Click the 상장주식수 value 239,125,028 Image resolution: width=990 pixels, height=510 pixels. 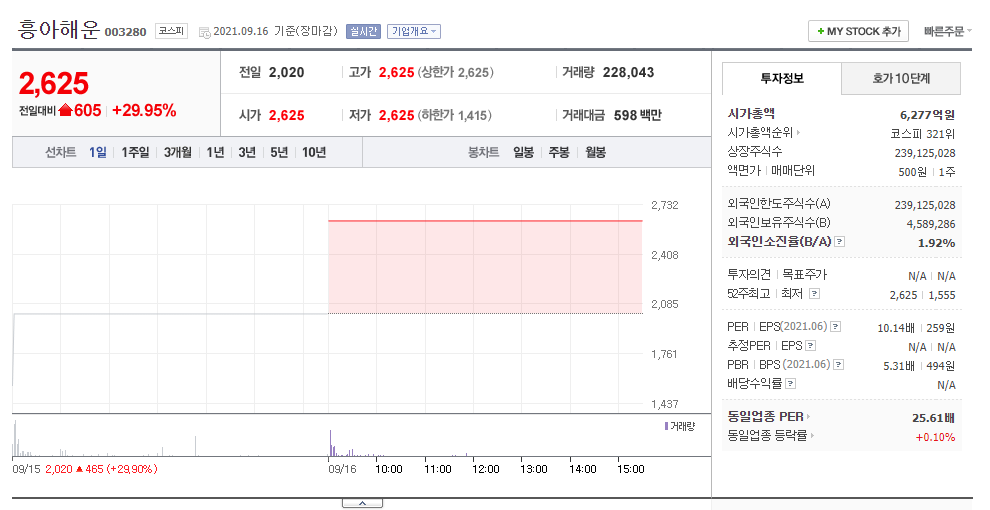point(925,153)
